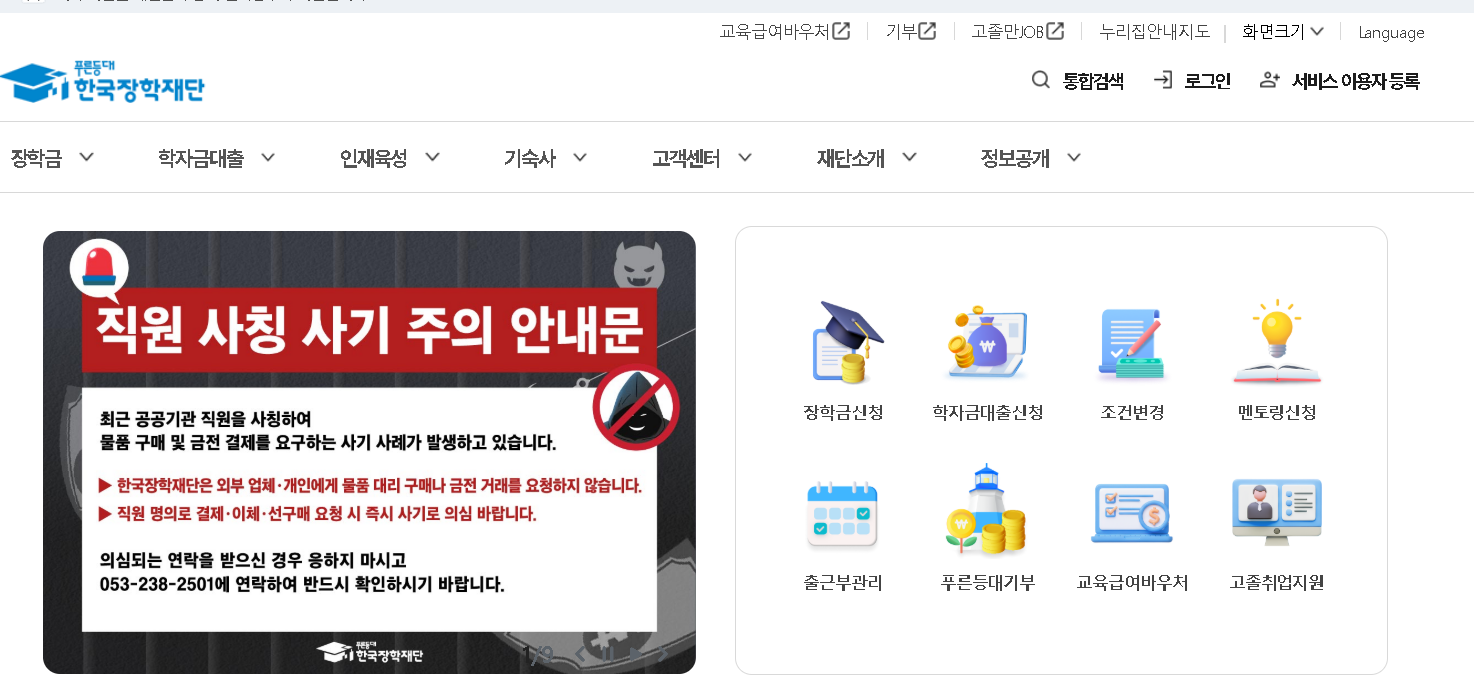This screenshot has height=699, width=1474.
Task: Click the 교육급여바우처 shortcut label
Action: point(1132,583)
